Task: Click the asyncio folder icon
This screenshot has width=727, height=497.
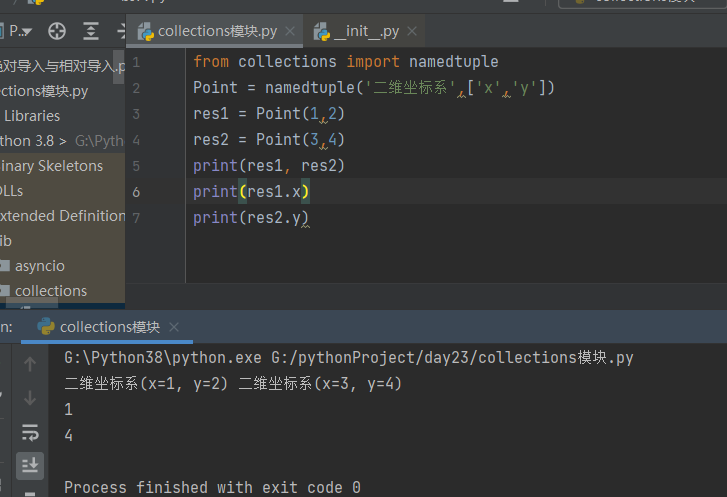Action: point(5,266)
